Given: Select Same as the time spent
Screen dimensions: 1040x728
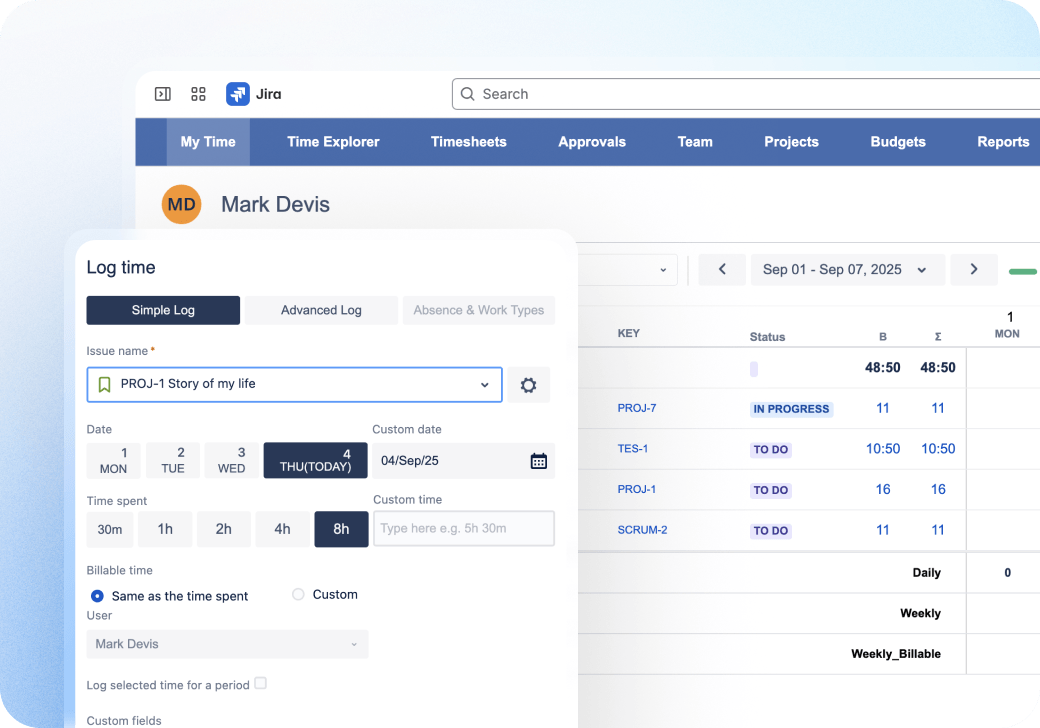Looking at the screenshot, I should point(98,596).
